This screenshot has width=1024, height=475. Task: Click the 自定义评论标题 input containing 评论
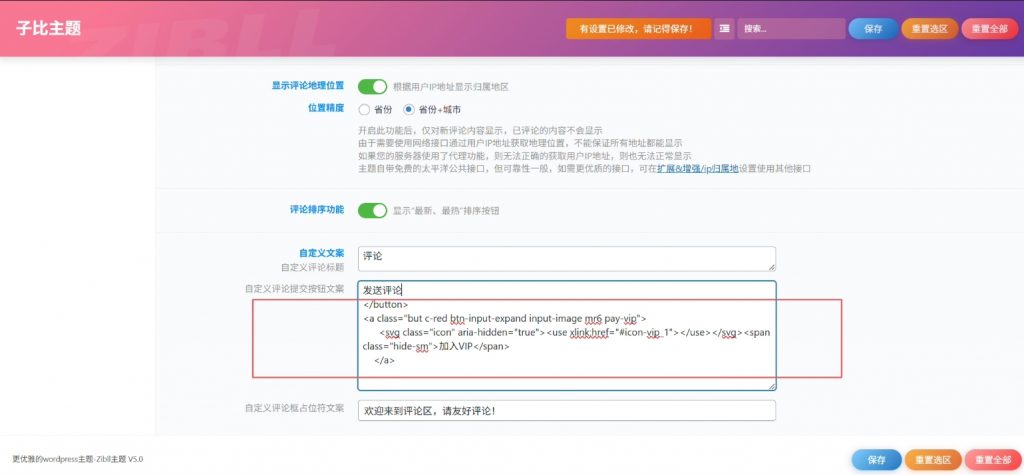point(566,259)
